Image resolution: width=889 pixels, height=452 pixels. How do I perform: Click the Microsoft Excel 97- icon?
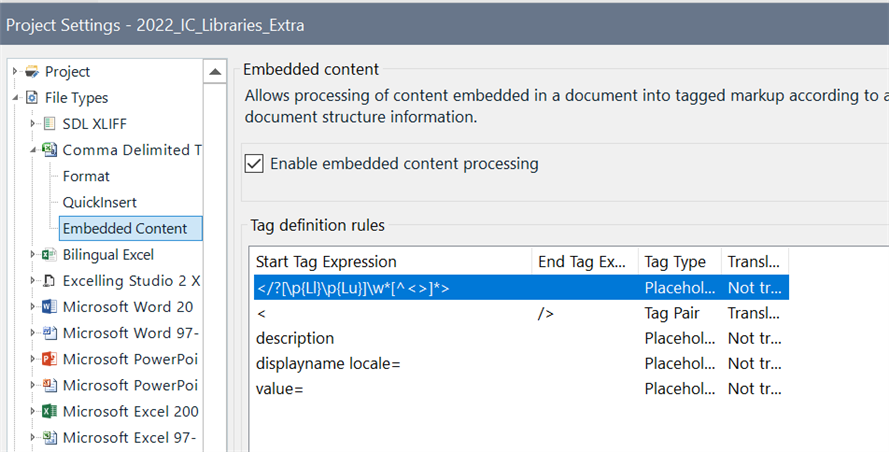coord(50,437)
